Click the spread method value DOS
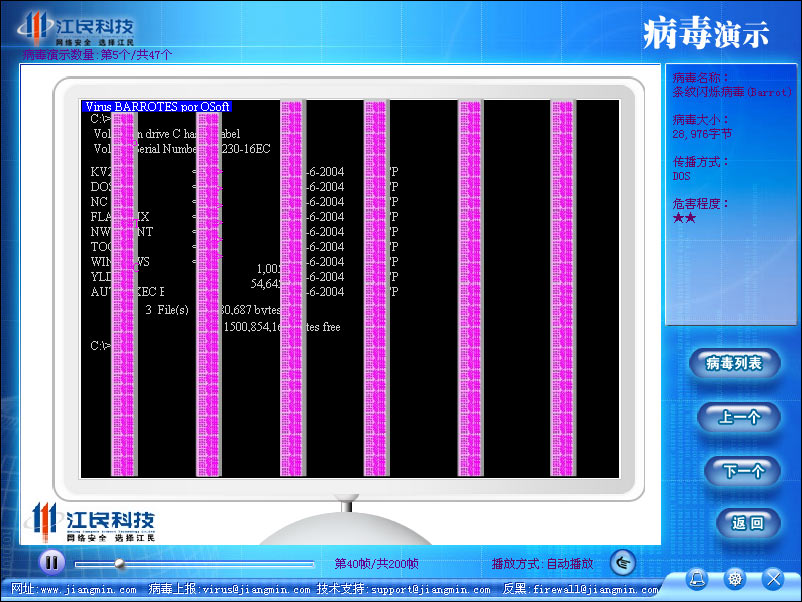This screenshot has width=802, height=602. [681, 176]
